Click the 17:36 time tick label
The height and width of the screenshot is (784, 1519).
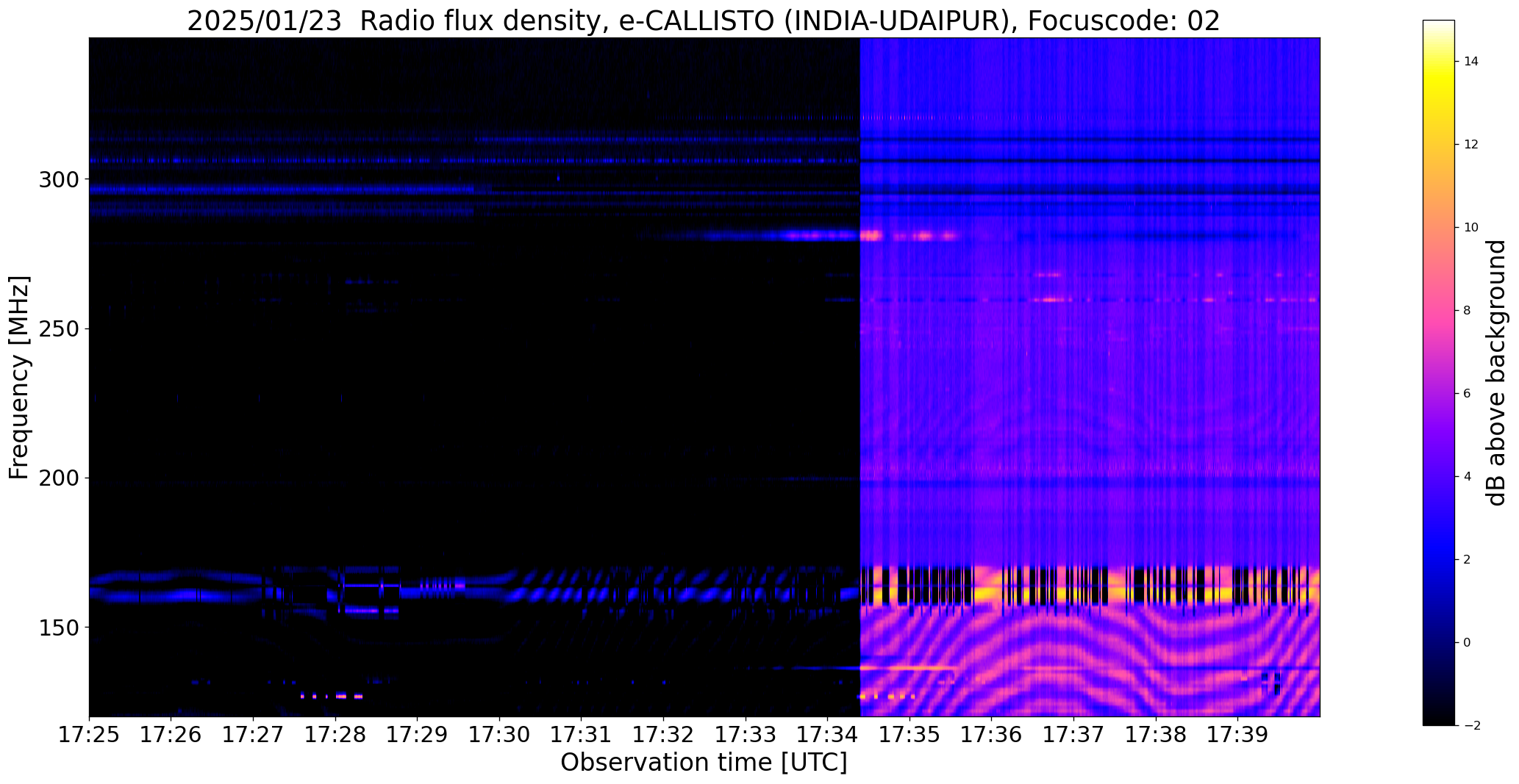pos(992,734)
